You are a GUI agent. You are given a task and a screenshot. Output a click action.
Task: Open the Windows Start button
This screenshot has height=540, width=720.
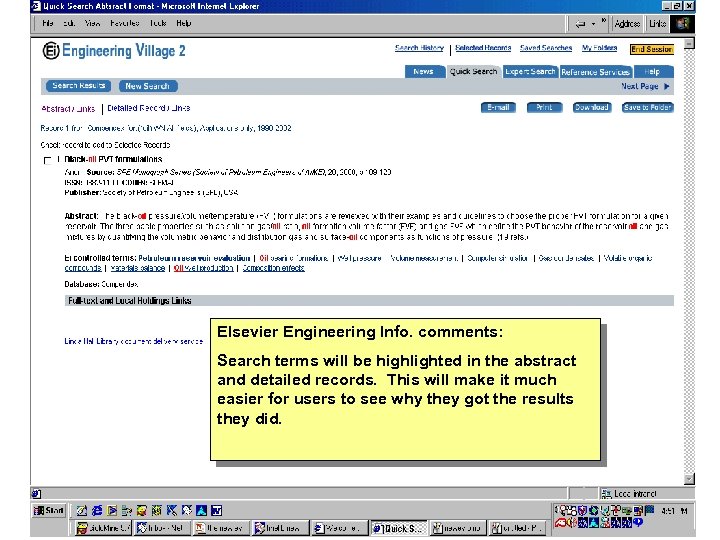49,510
